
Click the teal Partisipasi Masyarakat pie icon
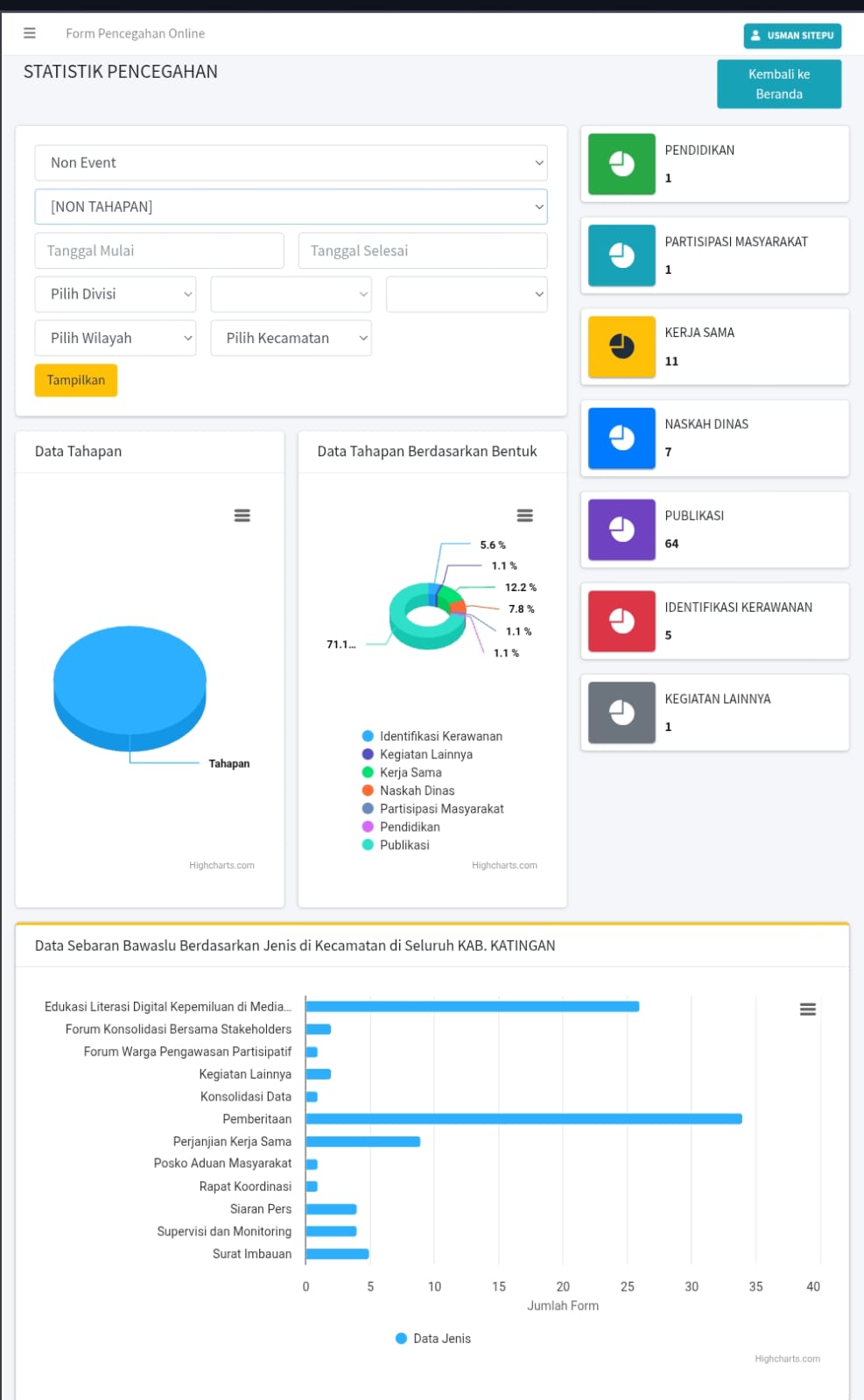[x=622, y=256]
